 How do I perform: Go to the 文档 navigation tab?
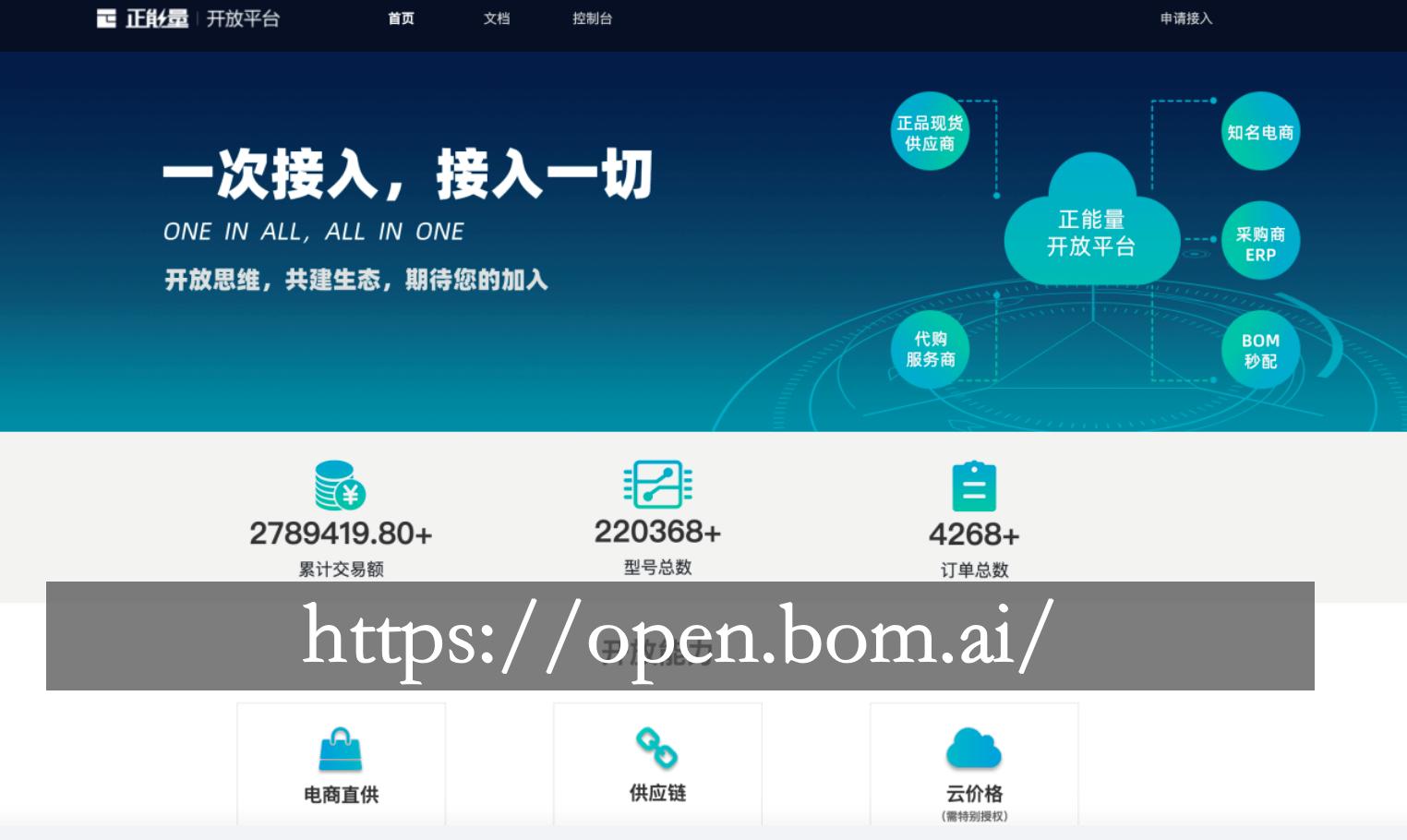coord(497,18)
